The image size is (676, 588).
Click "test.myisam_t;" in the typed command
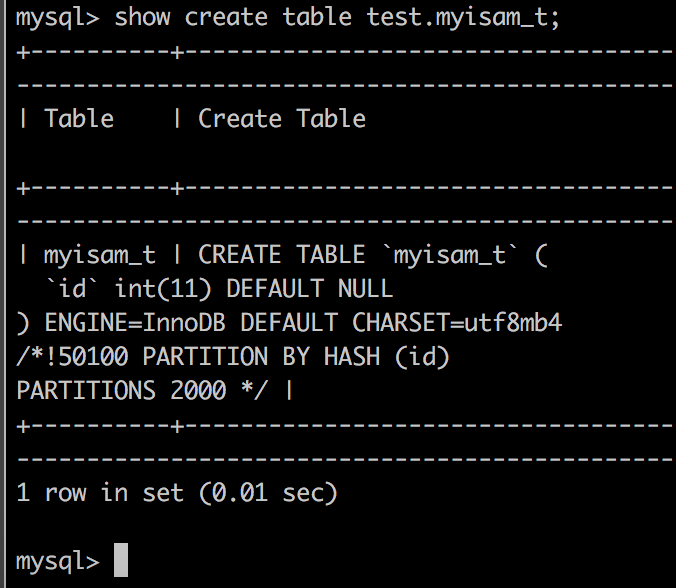(x=464, y=18)
